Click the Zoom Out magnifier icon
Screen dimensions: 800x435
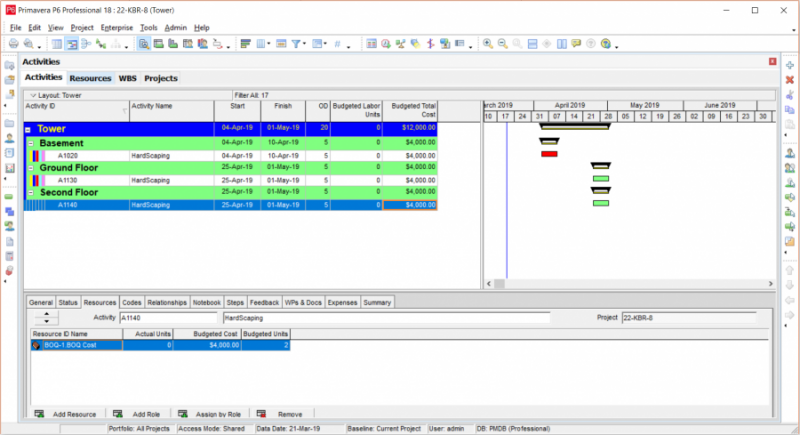(x=503, y=44)
